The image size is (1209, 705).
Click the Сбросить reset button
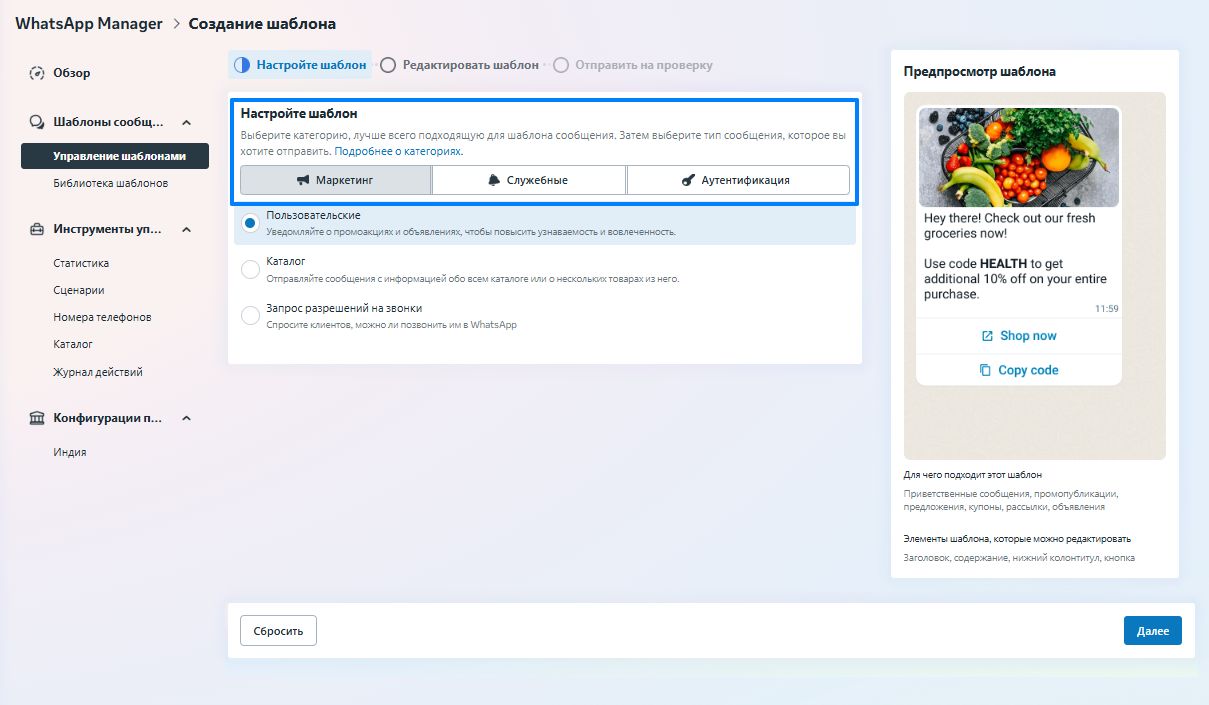(x=278, y=631)
